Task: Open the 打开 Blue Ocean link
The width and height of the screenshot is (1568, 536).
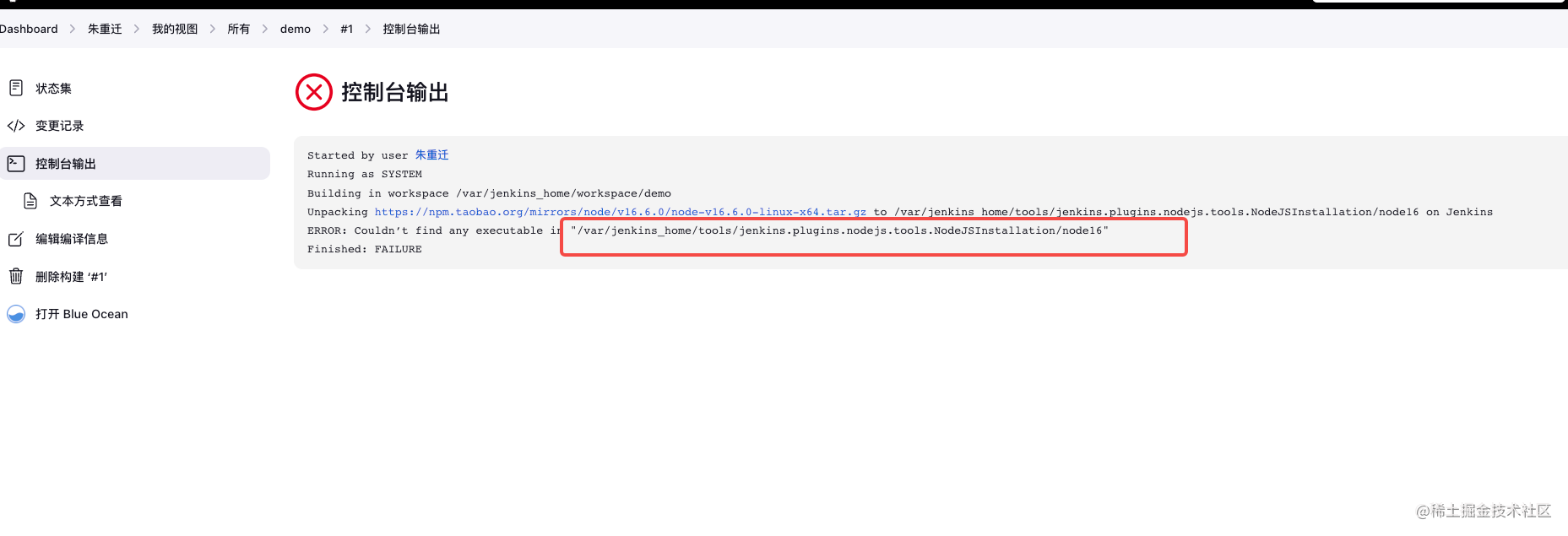Action: (81, 314)
